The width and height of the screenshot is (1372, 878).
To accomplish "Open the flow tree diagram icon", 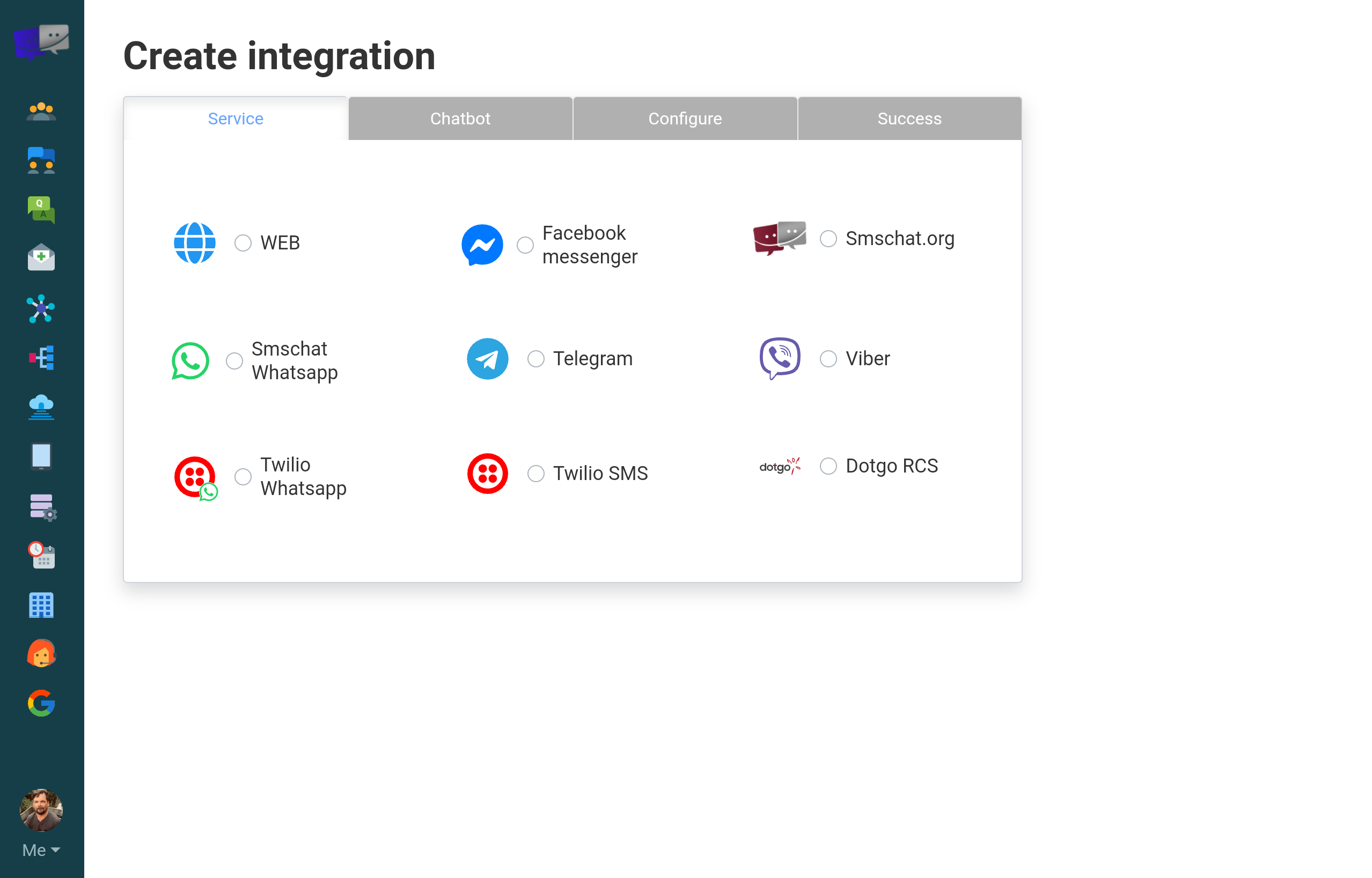I will pyautogui.click(x=42, y=358).
